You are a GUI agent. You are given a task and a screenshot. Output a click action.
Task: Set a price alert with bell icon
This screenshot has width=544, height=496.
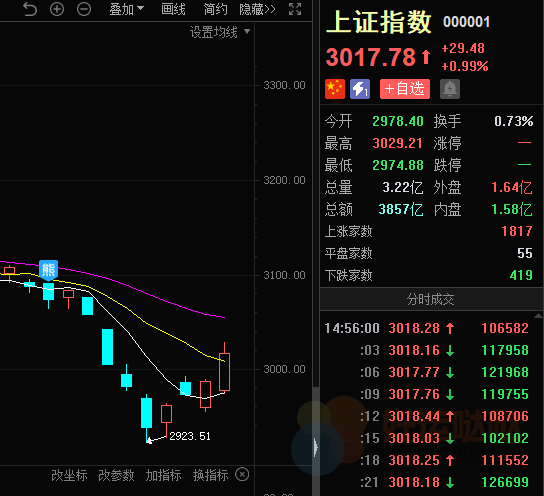coord(450,89)
